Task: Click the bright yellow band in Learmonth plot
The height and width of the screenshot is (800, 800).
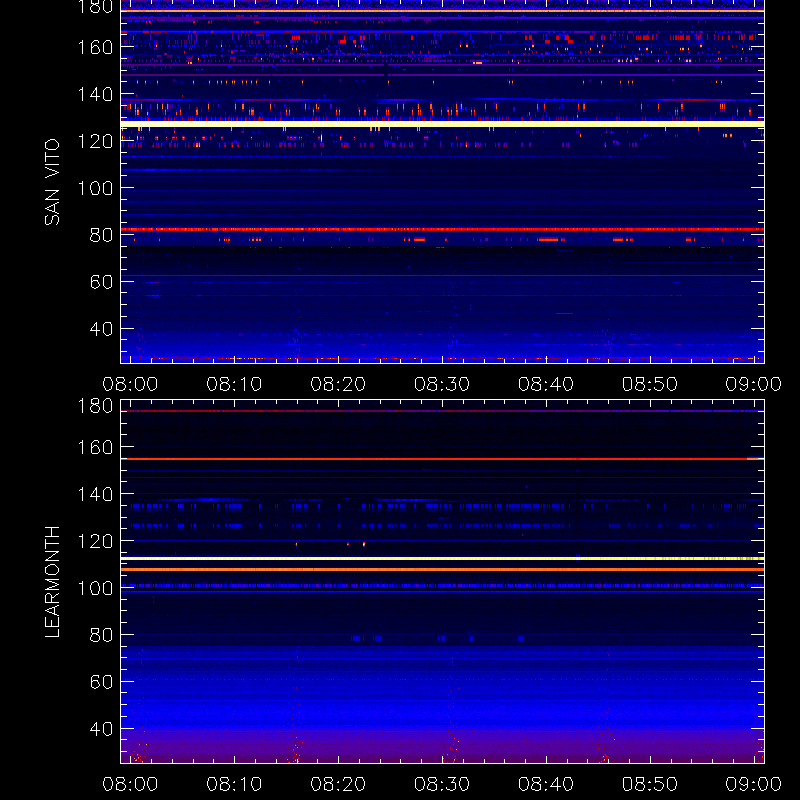Action: tap(442, 559)
